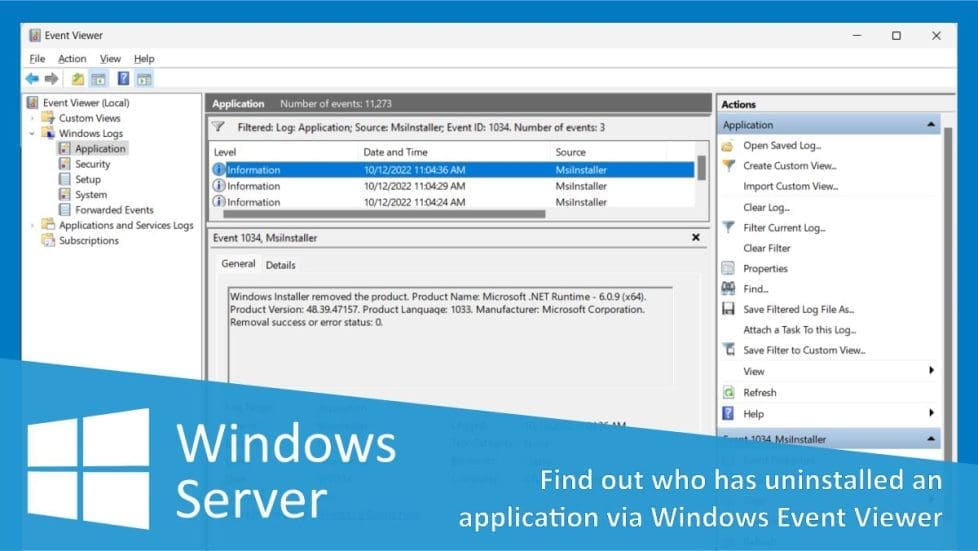
Task: Click the Save Filtered Log File floppy icon
Action: [728, 310]
